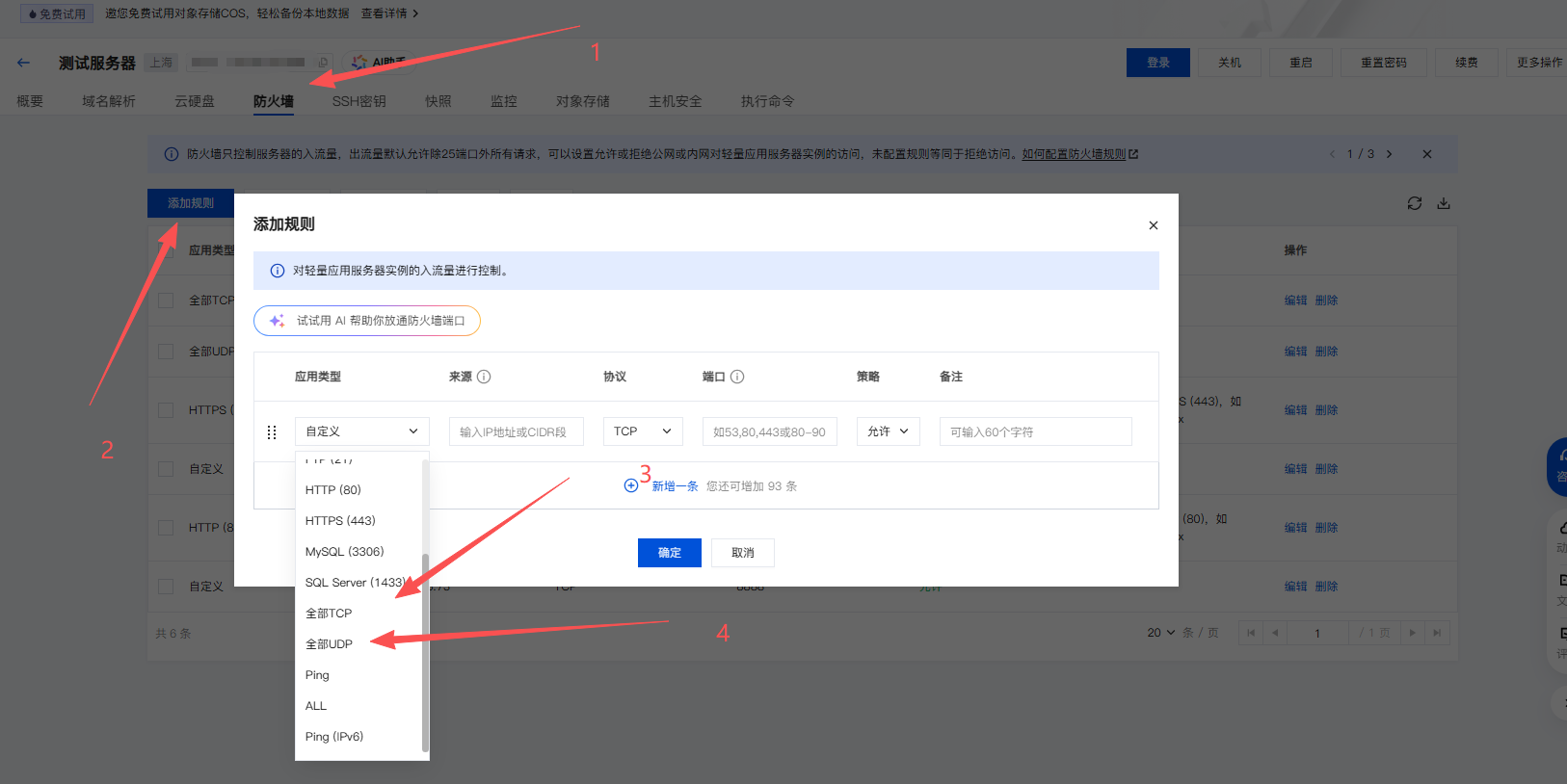Switch to the SSH密钥 tab
This screenshot has height=784, width=1567.
pos(359,101)
